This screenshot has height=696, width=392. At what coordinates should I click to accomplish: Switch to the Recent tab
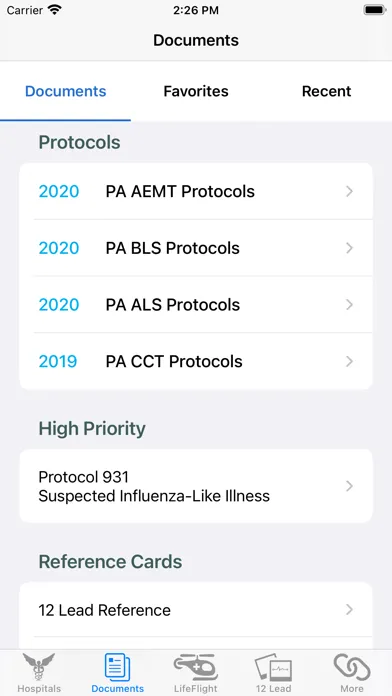pyautogui.click(x=326, y=91)
